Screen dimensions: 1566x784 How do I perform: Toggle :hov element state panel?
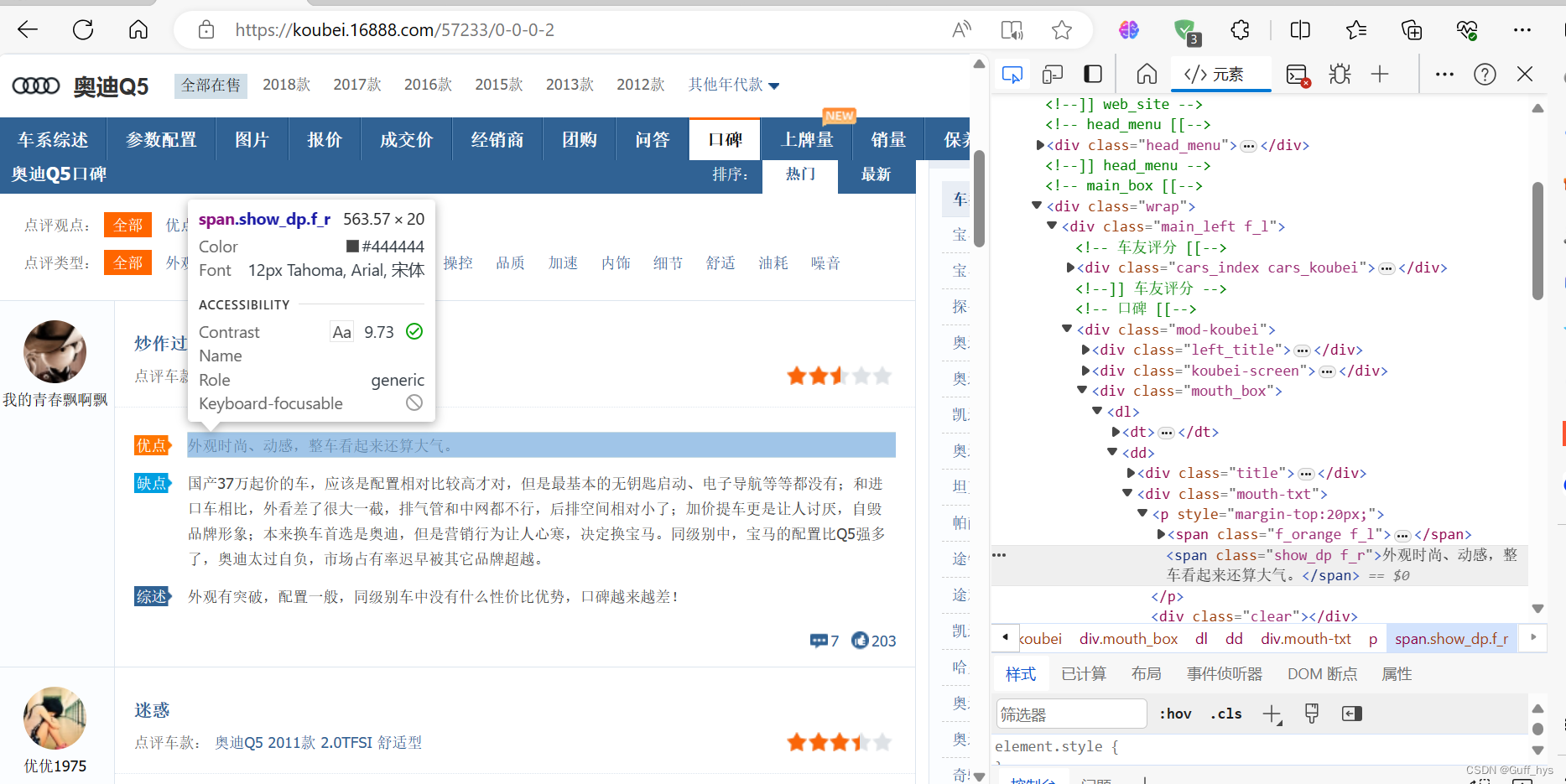1175,714
